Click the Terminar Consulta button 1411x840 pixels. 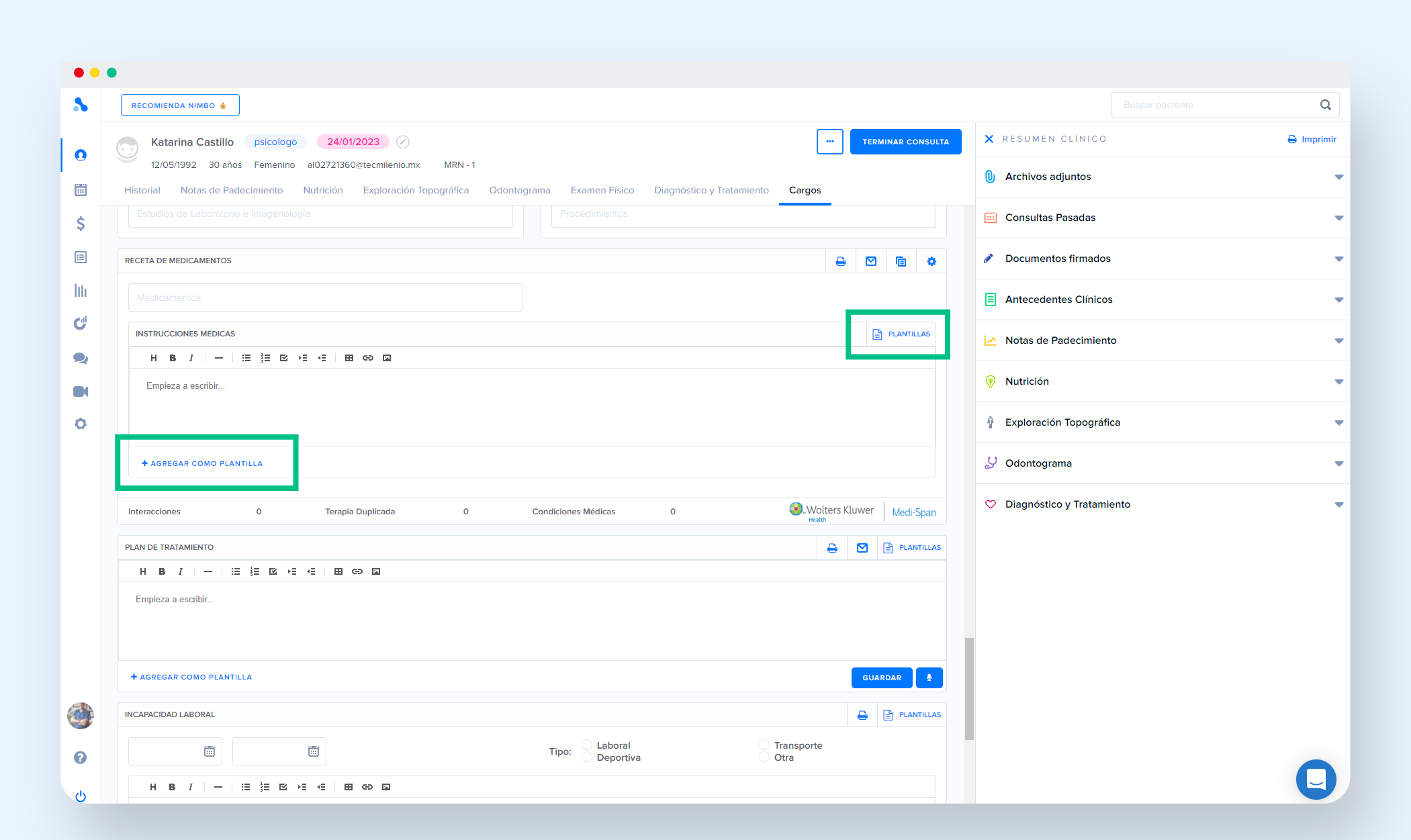click(905, 142)
